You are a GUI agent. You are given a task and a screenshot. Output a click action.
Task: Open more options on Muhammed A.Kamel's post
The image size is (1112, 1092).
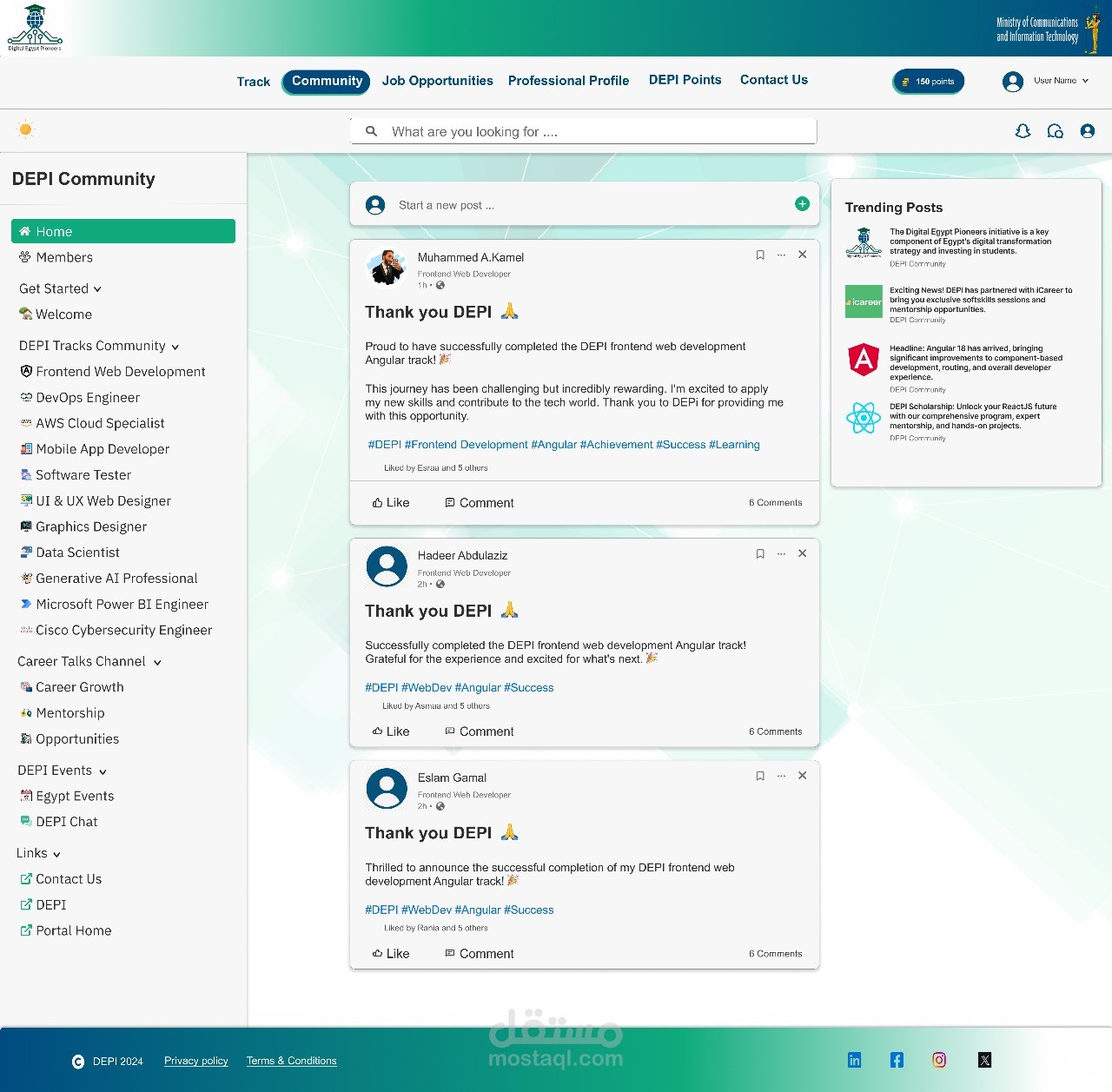click(781, 255)
